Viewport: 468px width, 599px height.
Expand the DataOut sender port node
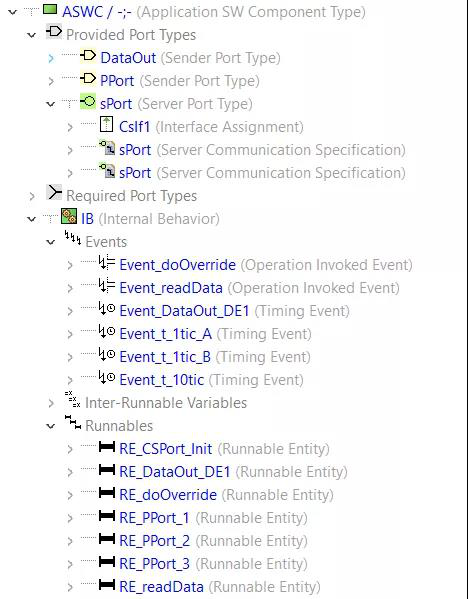[x=51, y=58]
